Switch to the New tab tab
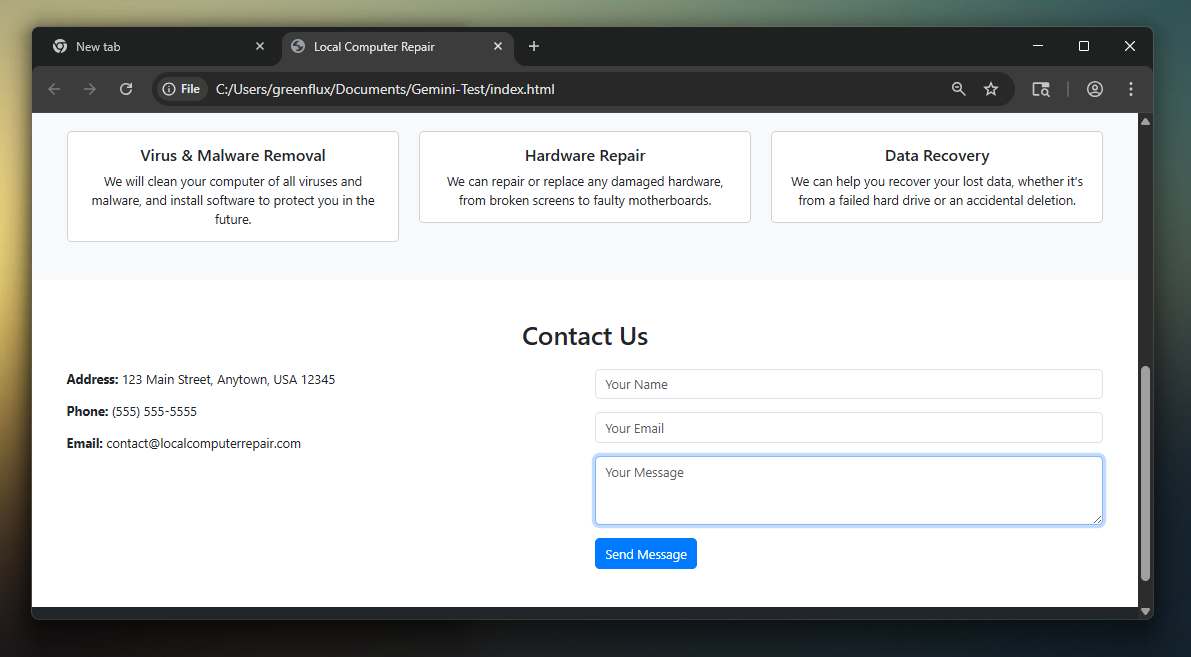This screenshot has width=1191, height=657. 150,47
